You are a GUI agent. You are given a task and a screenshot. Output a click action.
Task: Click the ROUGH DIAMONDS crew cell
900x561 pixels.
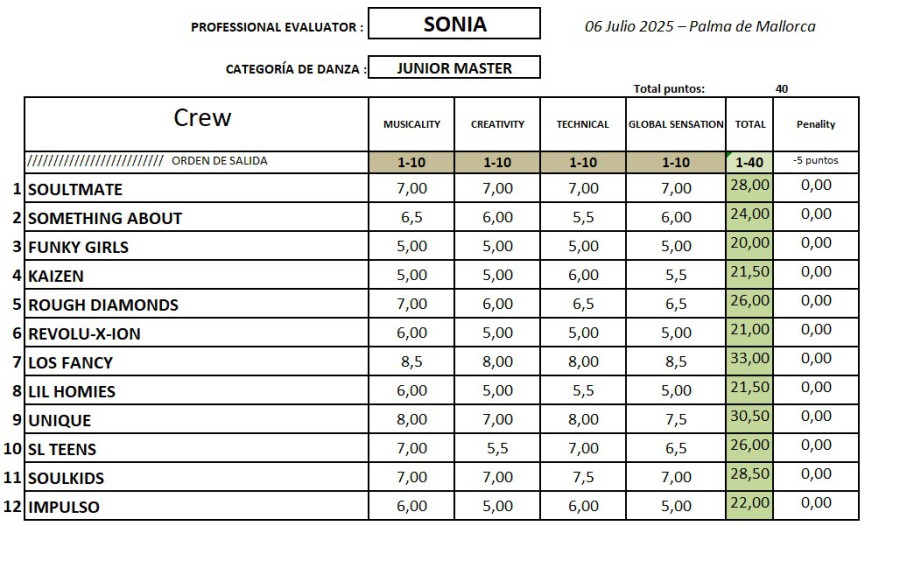197,304
